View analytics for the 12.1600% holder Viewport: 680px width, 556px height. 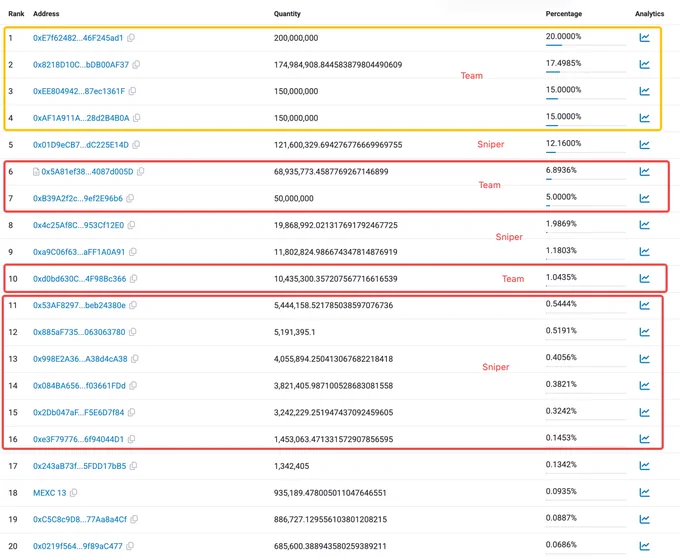tap(644, 144)
